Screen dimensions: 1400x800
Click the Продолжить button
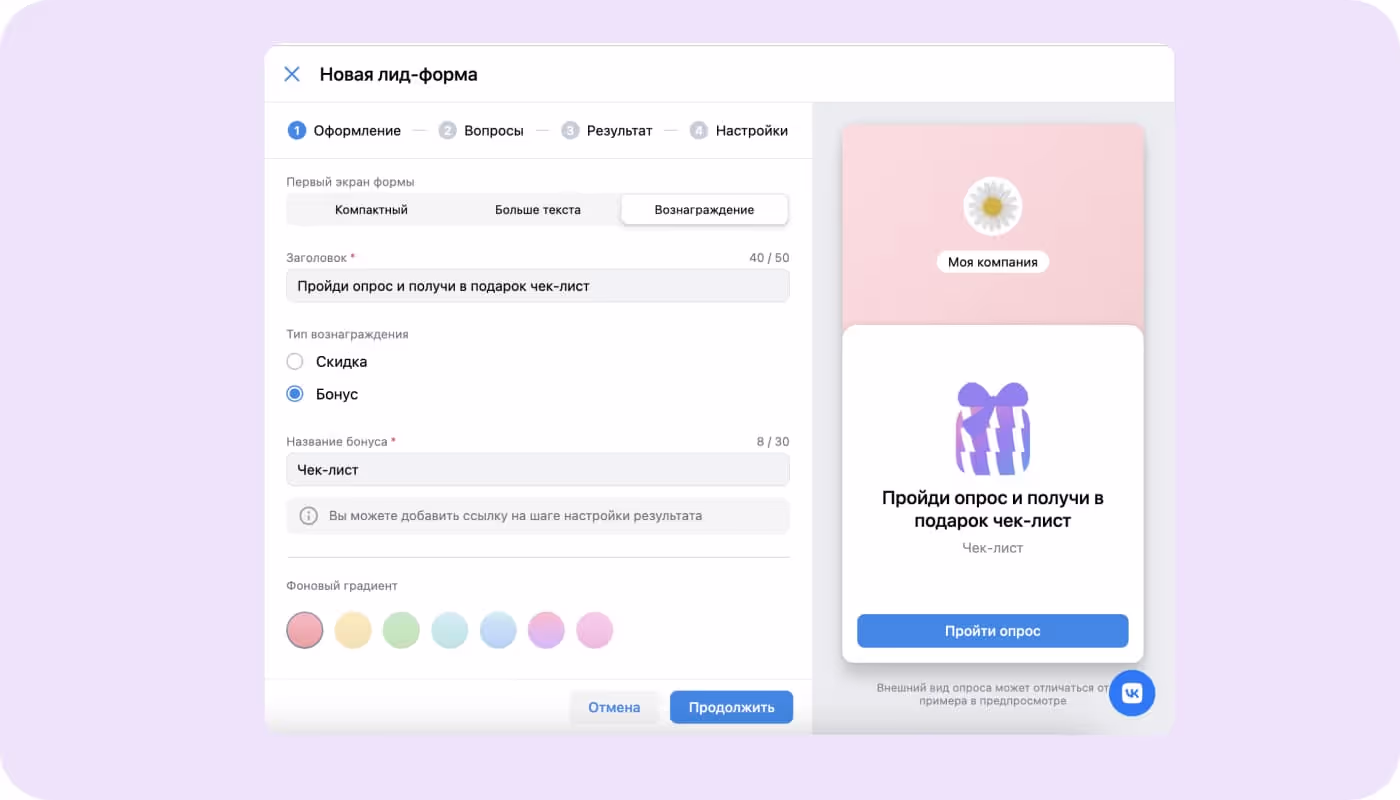731,707
